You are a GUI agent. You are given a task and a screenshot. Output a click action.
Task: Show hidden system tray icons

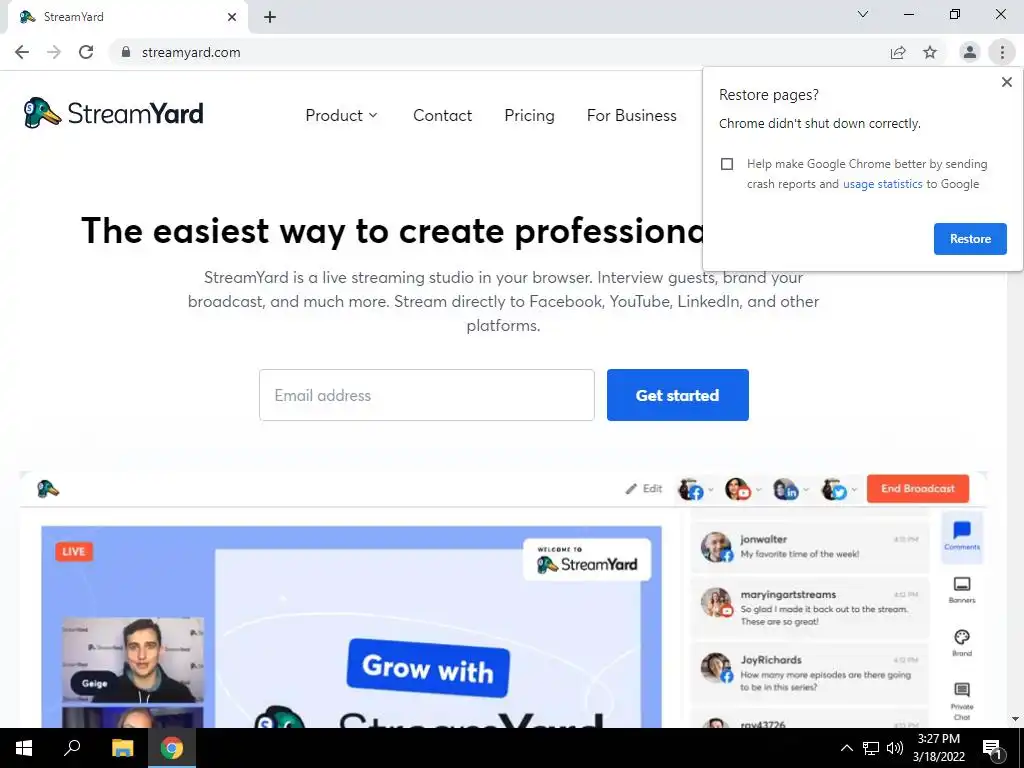tap(846, 748)
